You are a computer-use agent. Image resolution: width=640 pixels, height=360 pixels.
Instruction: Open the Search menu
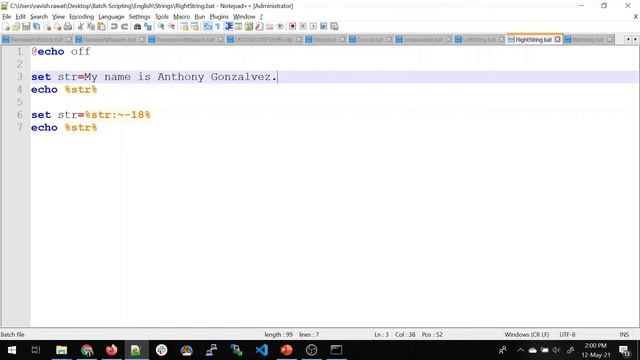[x=39, y=17]
